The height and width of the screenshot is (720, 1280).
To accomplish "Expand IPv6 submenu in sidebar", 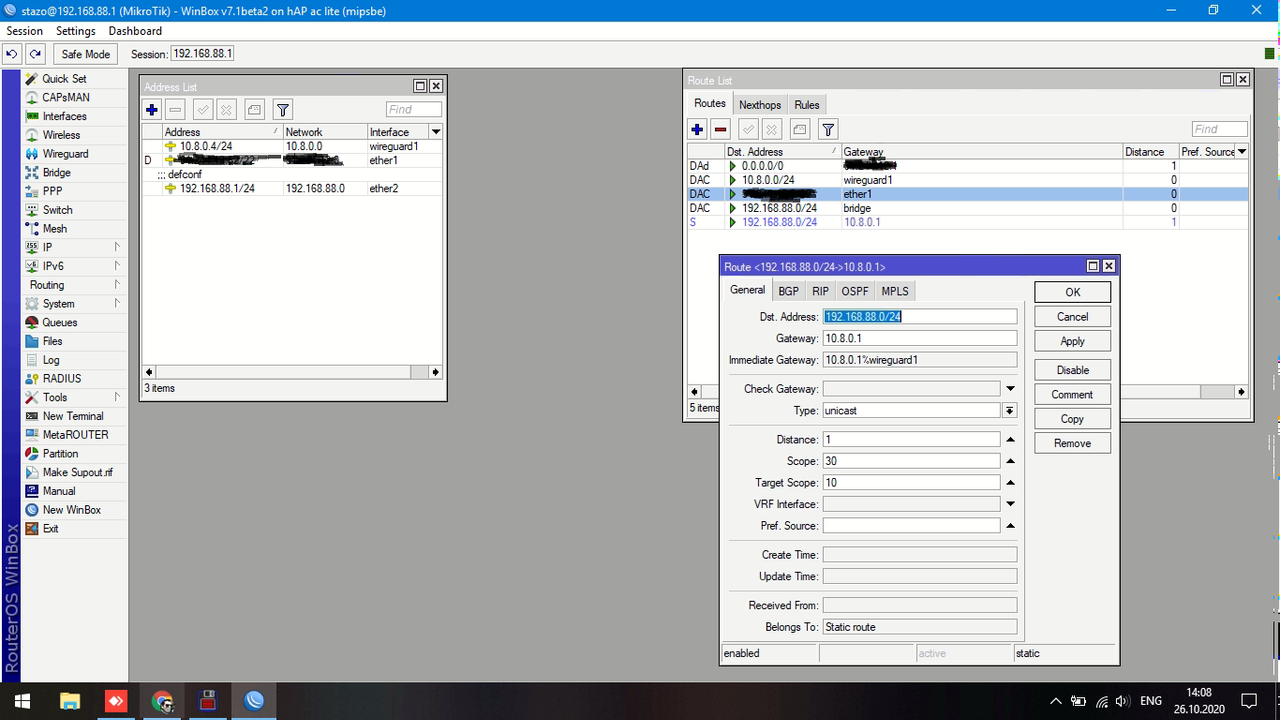I will (x=116, y=266).
